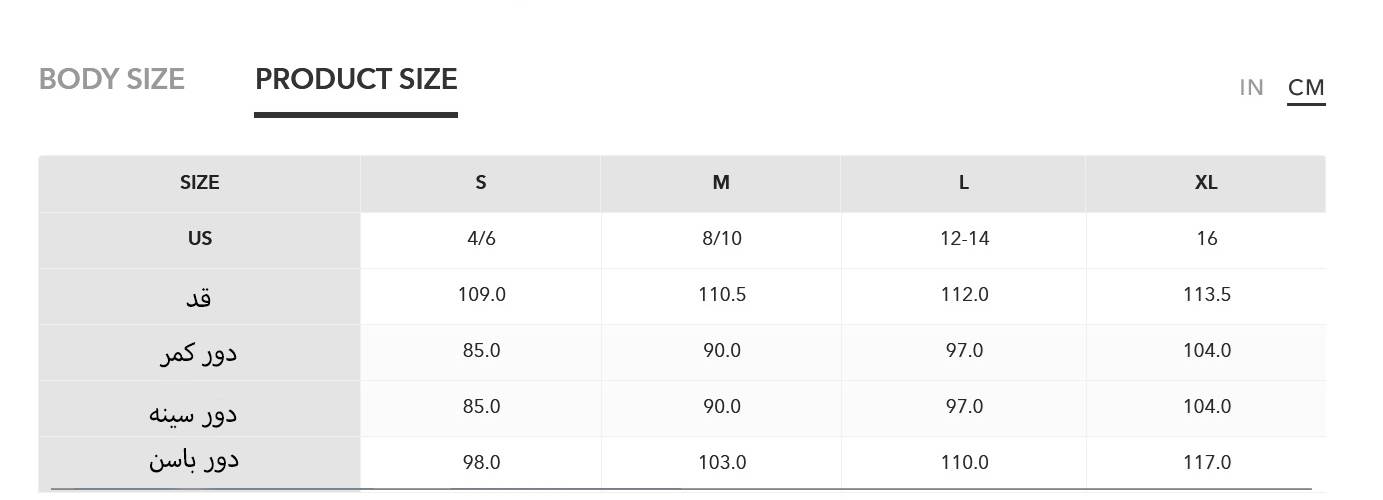Click the 8/10 US size cell
The height and width of the screenshot is (500, 1383).
pos(721,239)
